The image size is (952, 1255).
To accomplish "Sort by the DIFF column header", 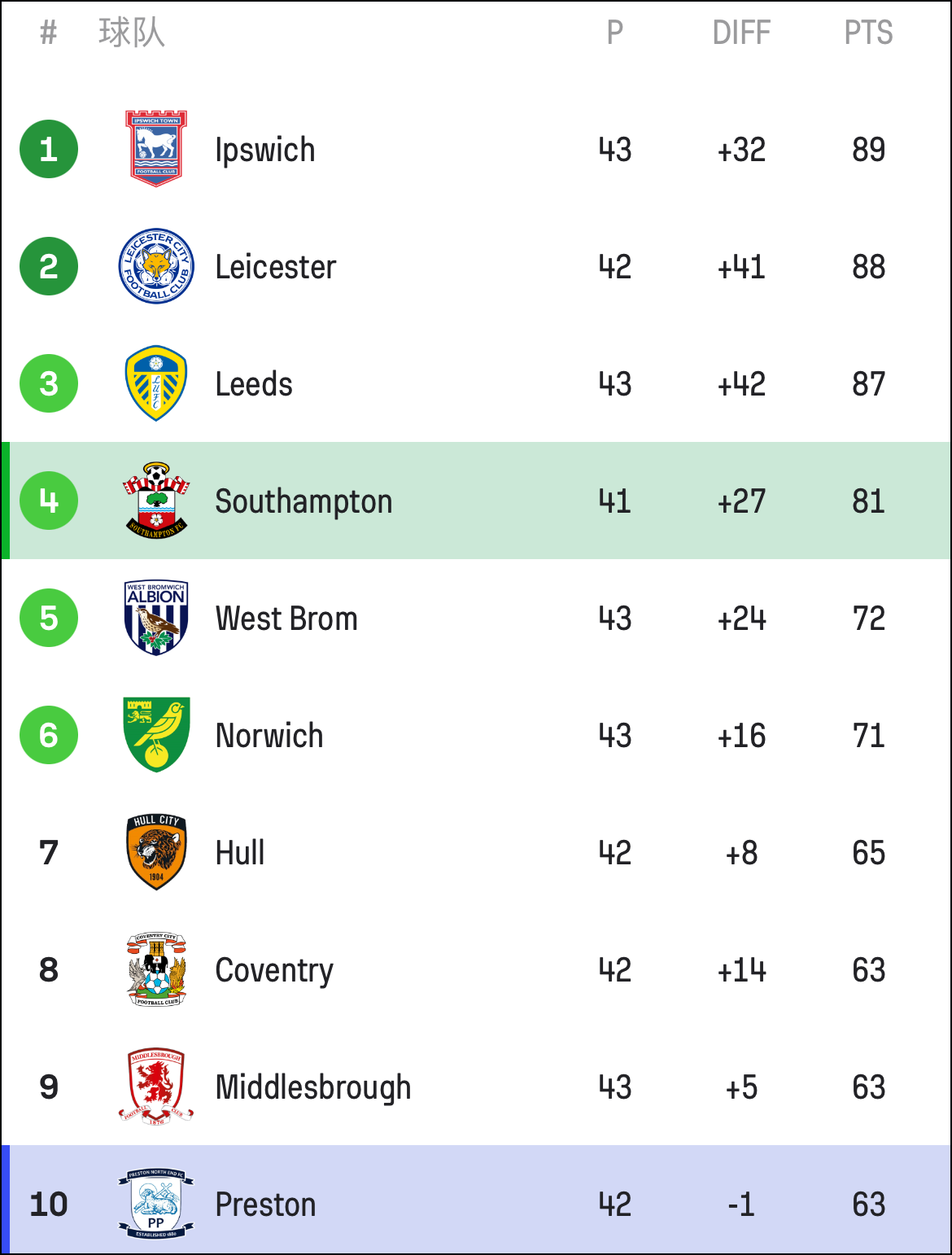I will click(741, 33).
